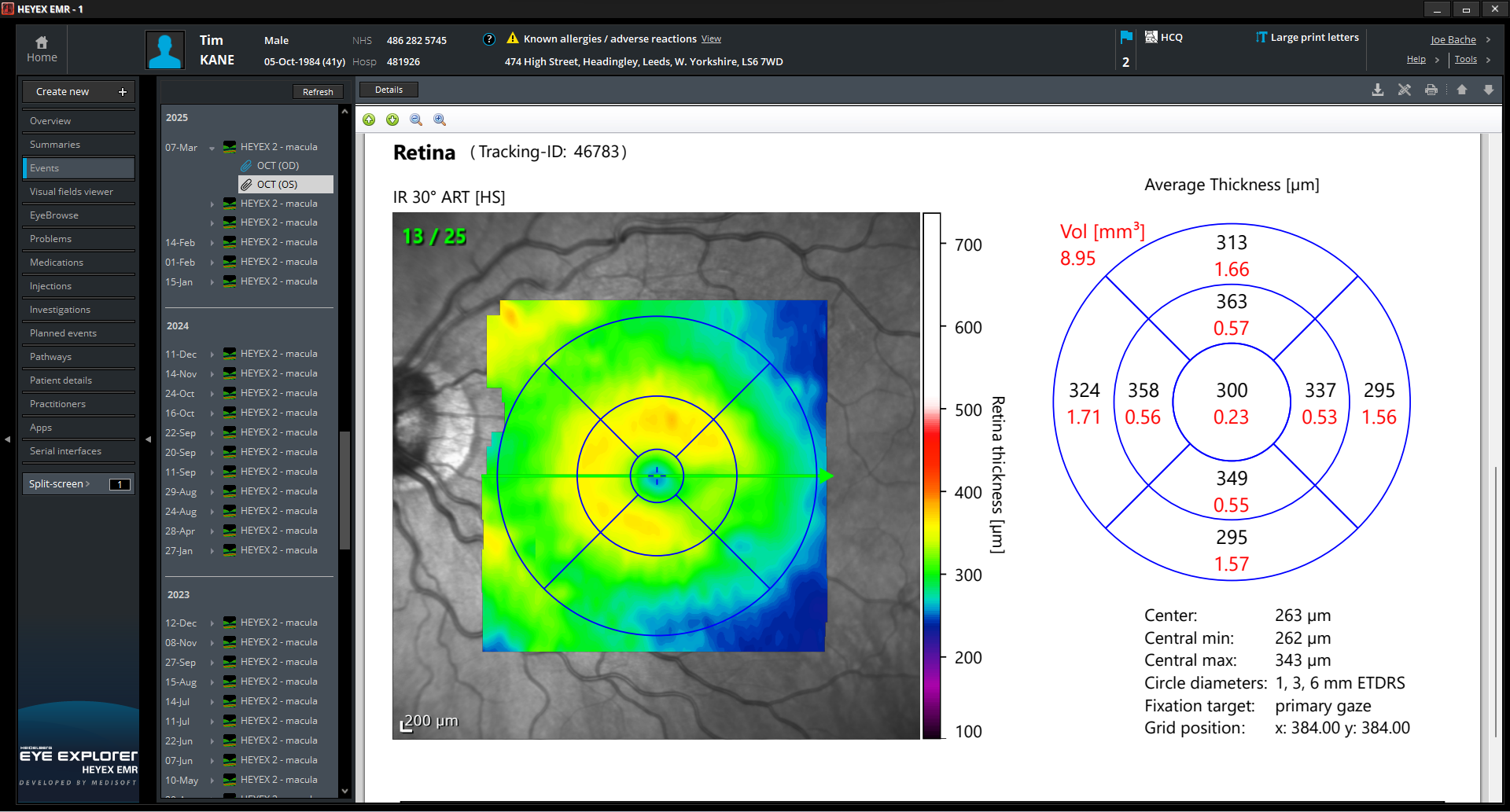Click the print icon in Details toolbar
1510x812 pixels.
[x=1431, y=90]
